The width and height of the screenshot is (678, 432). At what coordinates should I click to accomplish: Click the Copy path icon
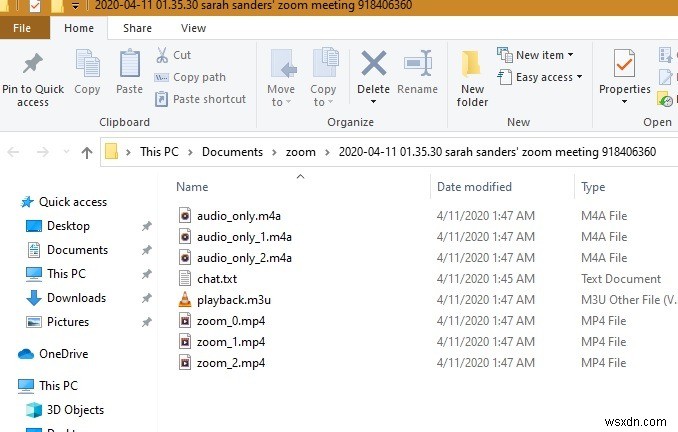tap(161, 77)
